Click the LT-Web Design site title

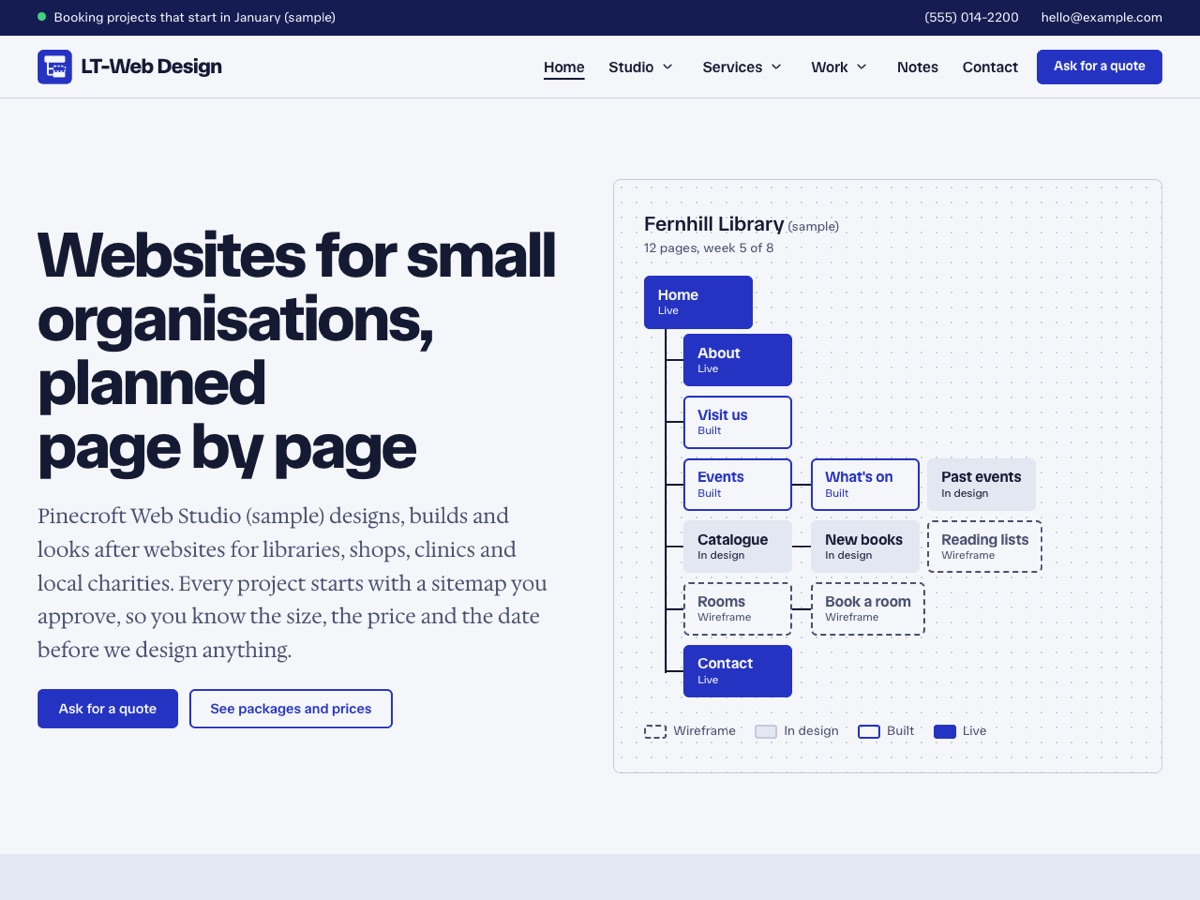click(x=152, y=67)
